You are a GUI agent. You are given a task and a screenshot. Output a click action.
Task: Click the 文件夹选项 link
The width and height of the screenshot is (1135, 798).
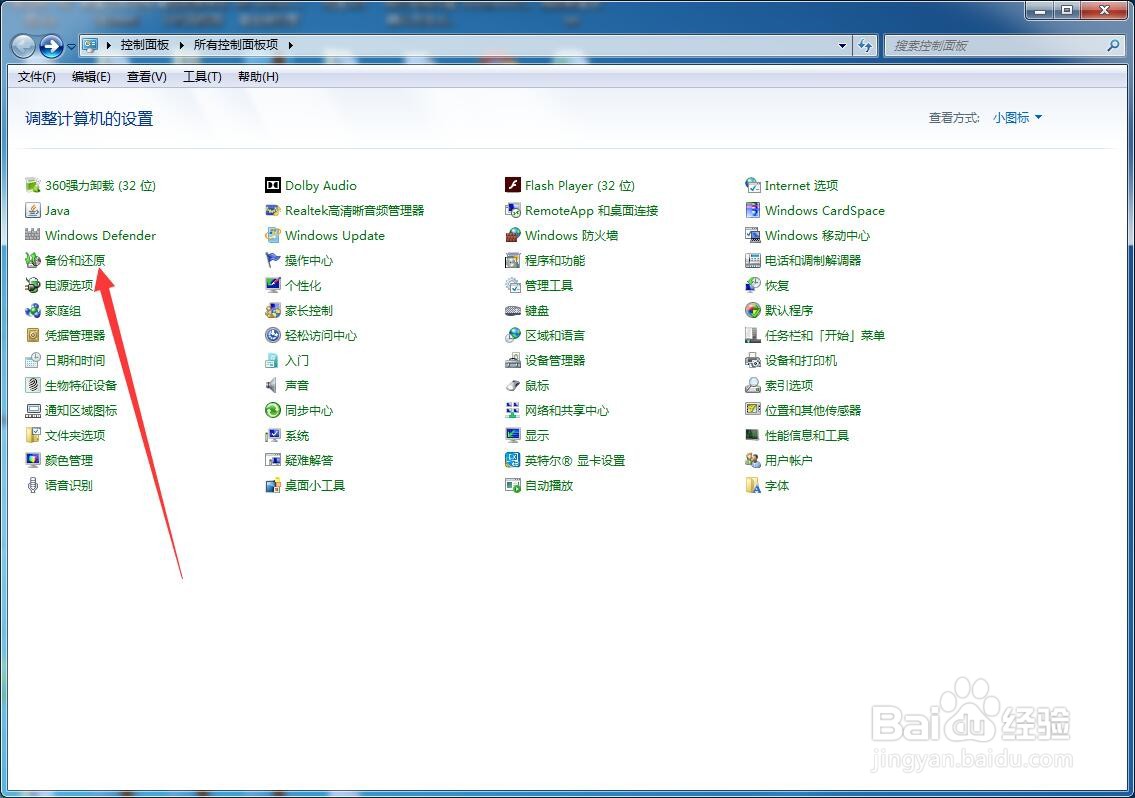click(75, 435)
